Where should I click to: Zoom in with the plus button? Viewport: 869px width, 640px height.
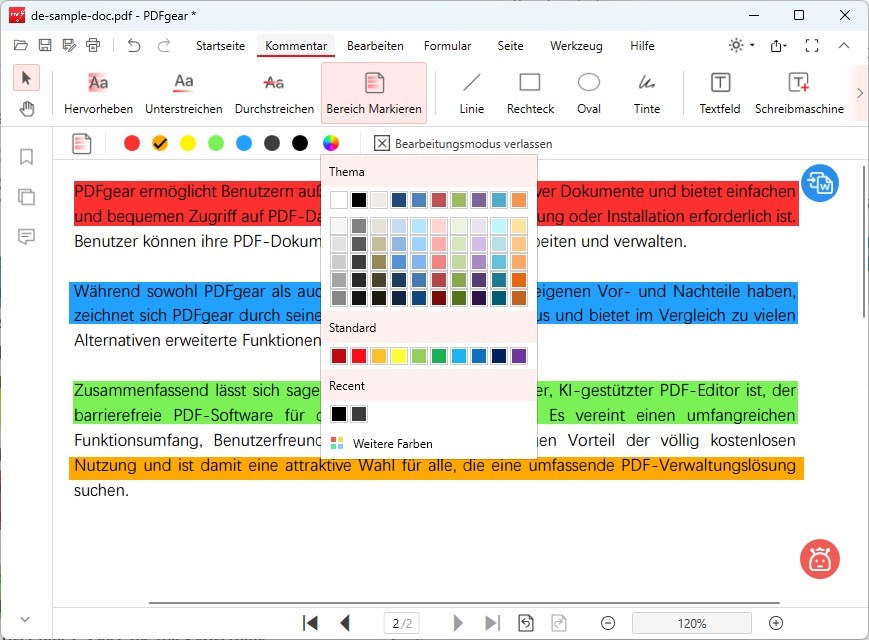tap(776, 623)
